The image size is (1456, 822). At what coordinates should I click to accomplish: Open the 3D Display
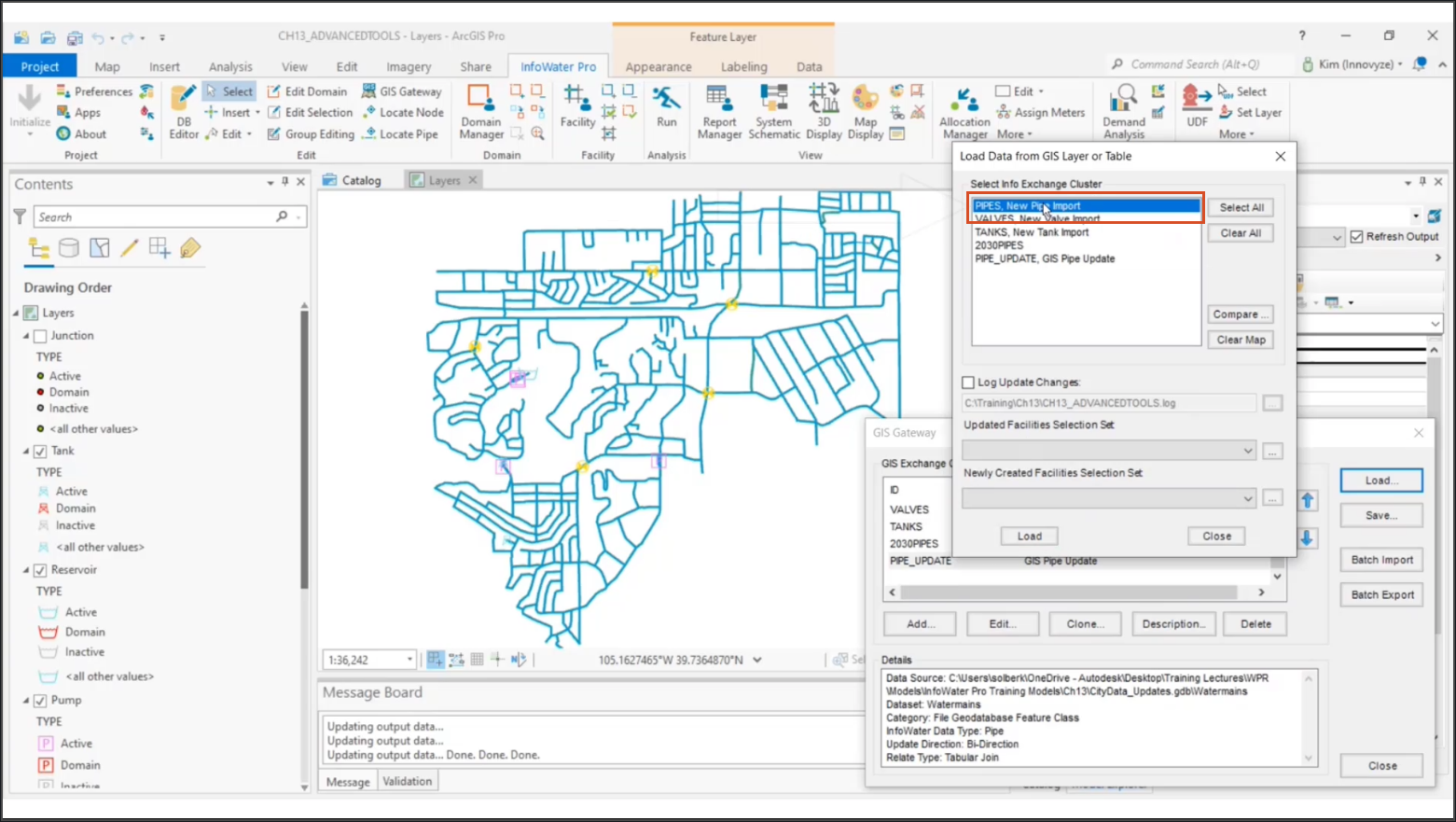[824, 112]
